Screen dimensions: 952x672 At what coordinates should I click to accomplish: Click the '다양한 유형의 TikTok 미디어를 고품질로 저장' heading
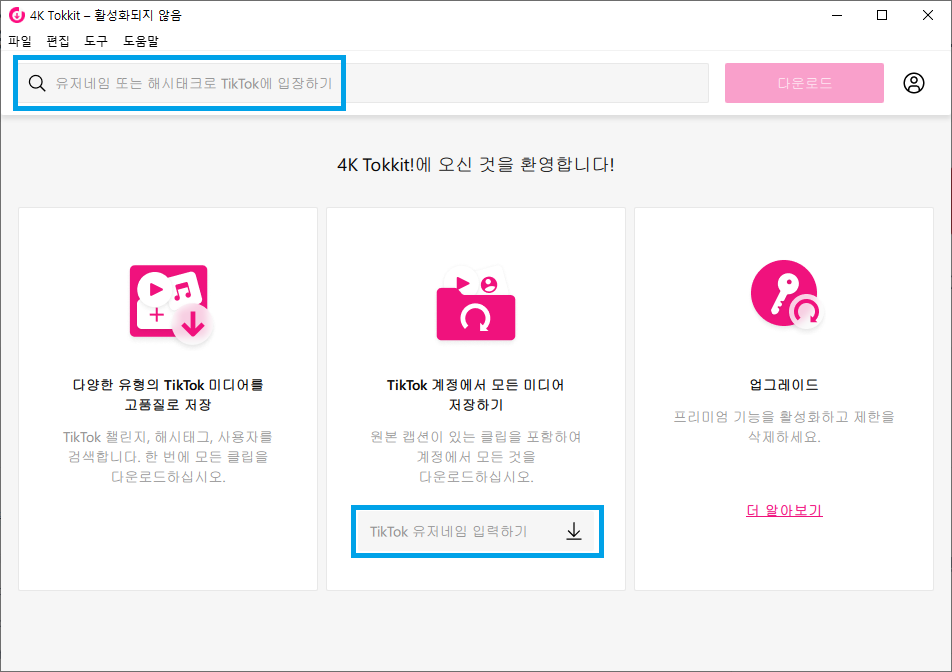pyautogui.click(x=168, y=395)
